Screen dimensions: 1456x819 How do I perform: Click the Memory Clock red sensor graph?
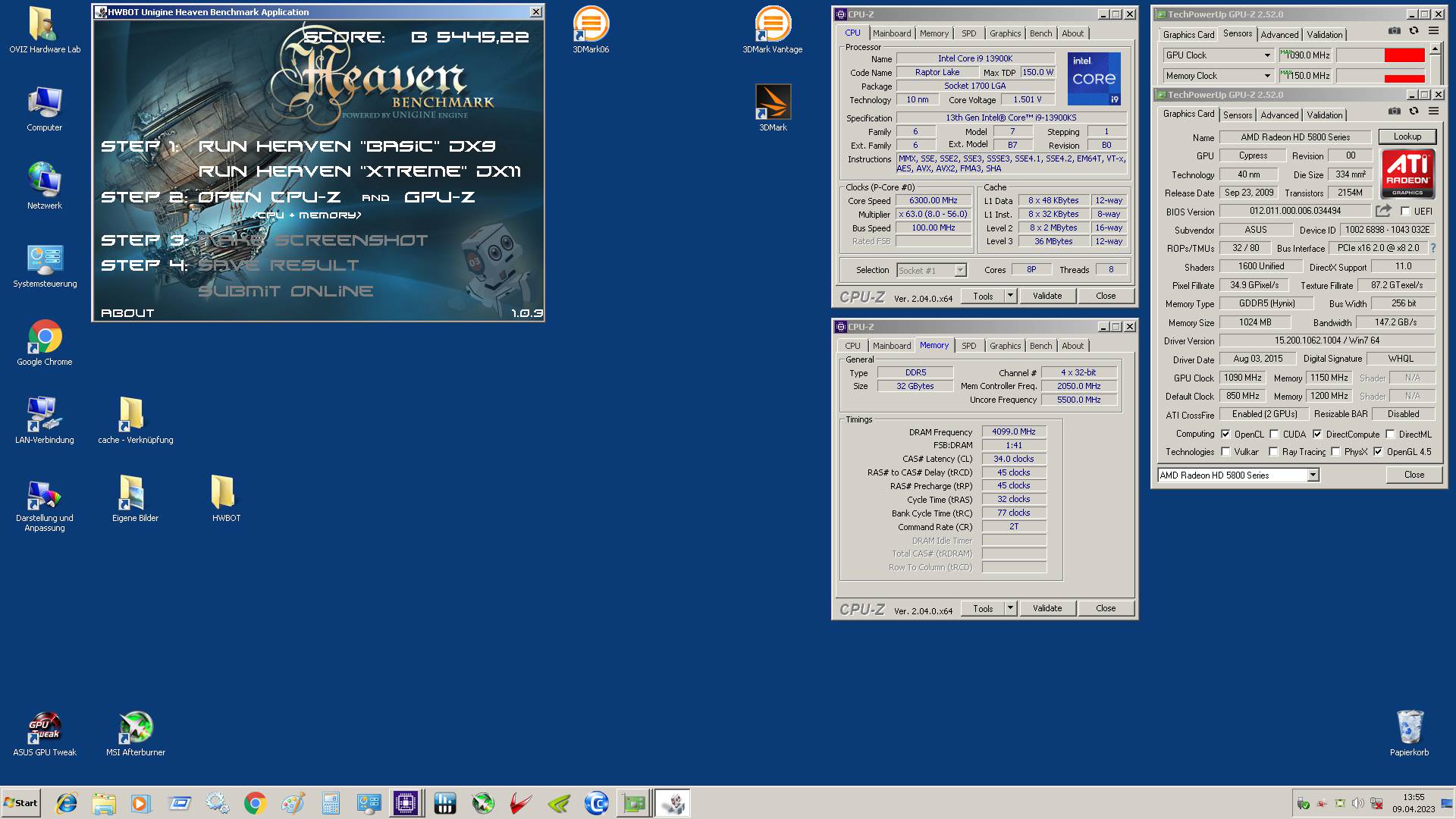click(1380, 76)
